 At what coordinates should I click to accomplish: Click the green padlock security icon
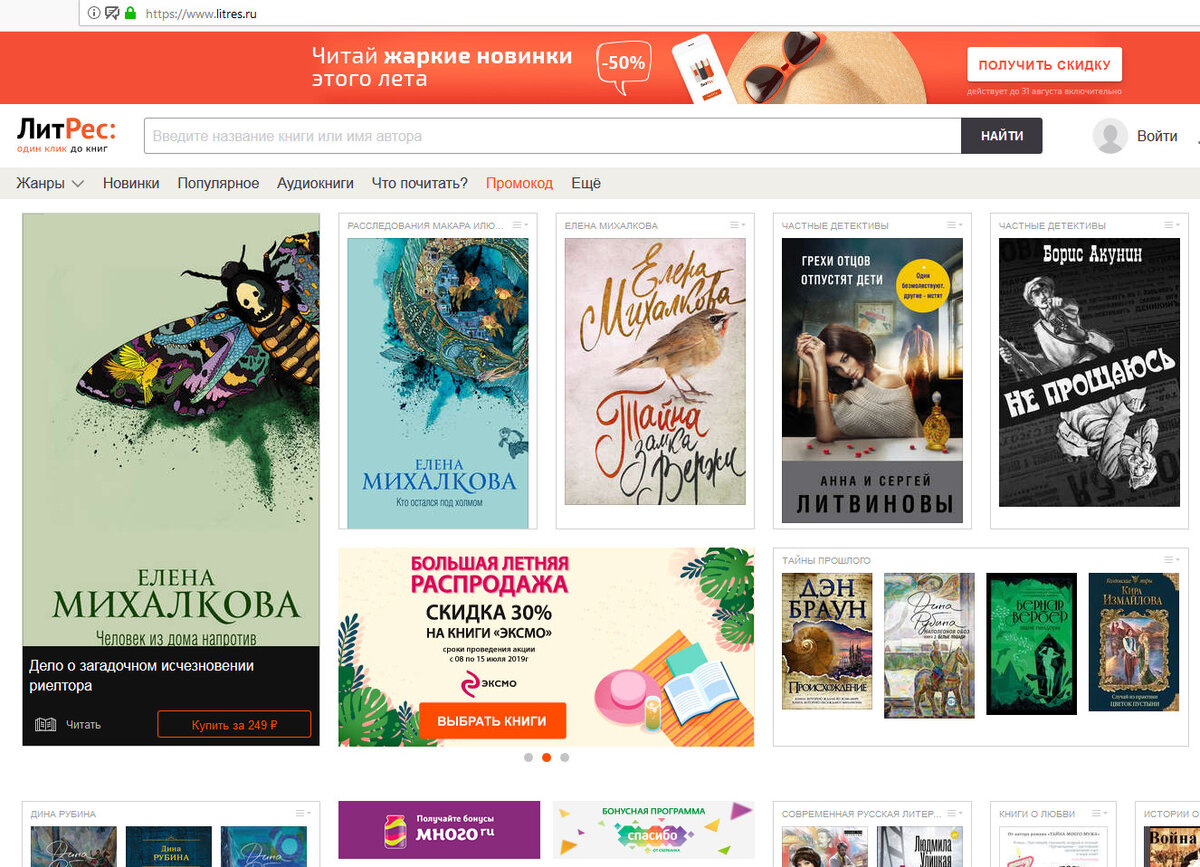(130, 14)
